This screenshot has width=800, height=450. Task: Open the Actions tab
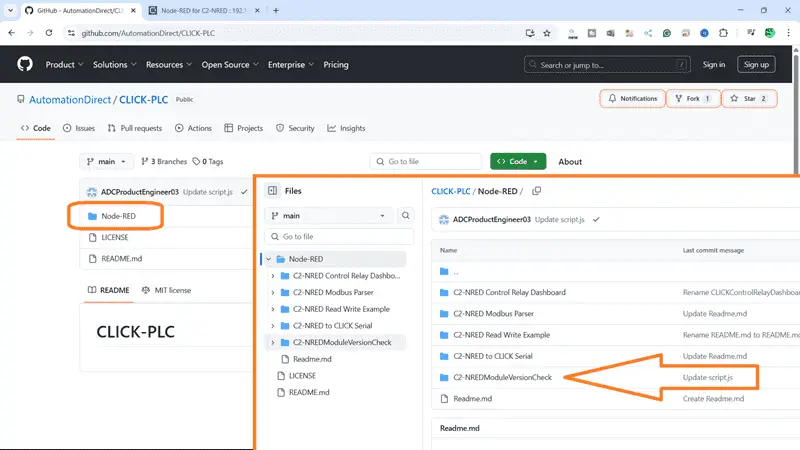[193, 128]
